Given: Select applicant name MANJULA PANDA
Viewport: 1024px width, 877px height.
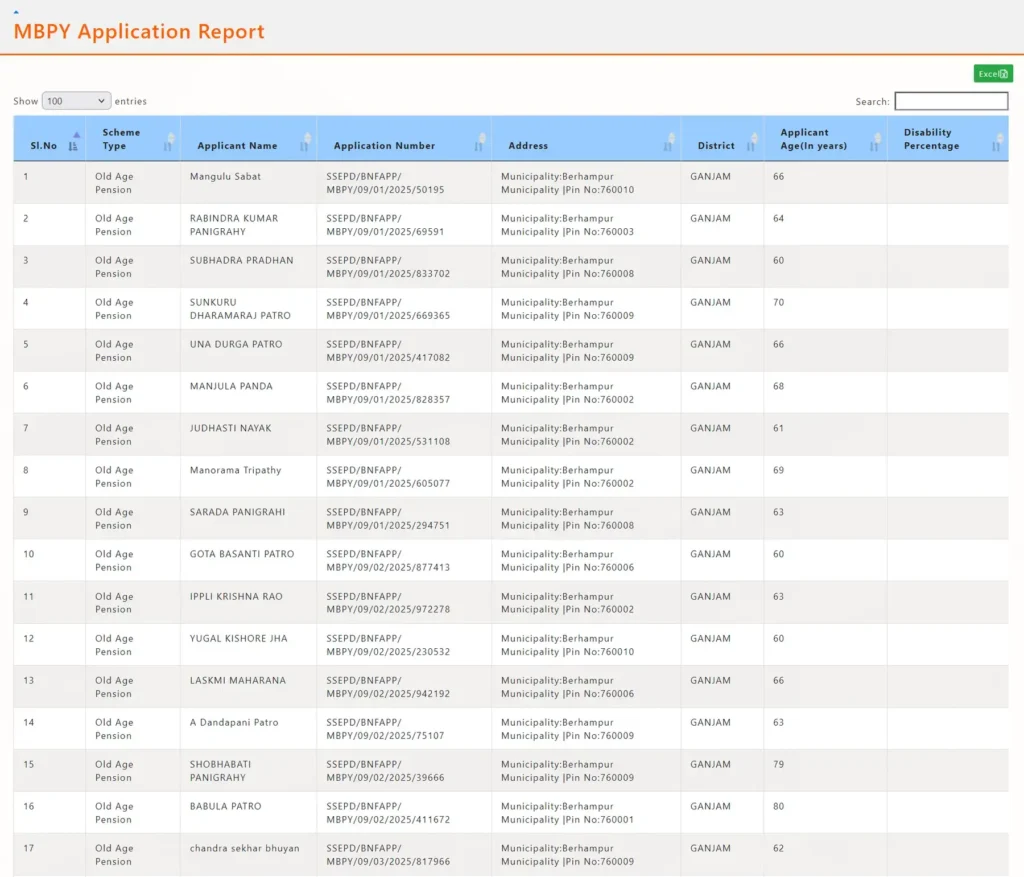Looking at the screenshot, I should [x=231, y=386].
